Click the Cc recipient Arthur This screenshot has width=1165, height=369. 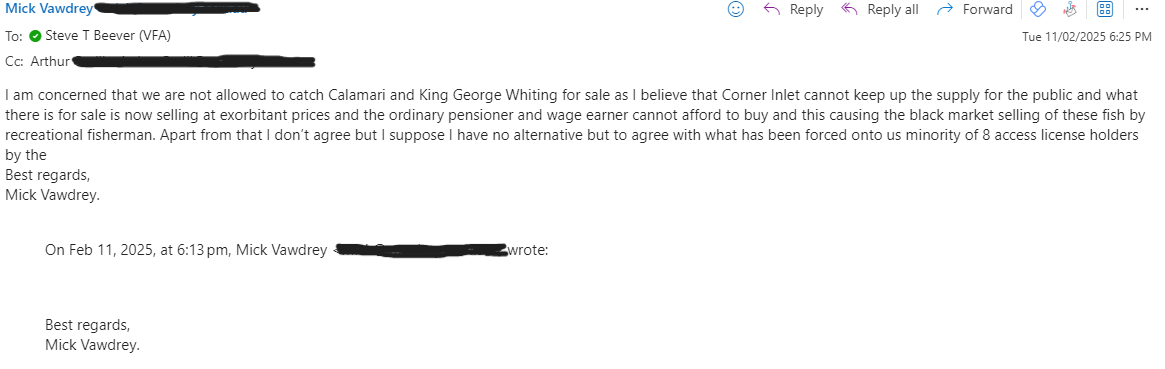(x=50, y=62)
